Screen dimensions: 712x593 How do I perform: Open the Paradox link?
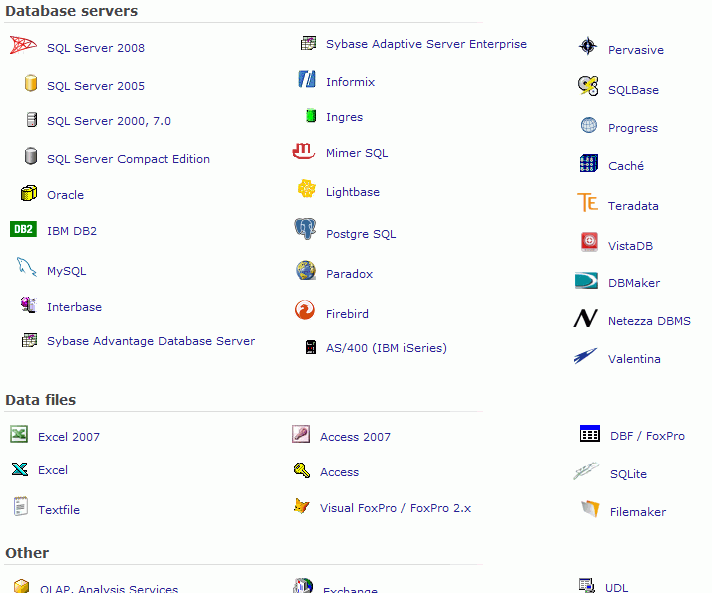pyautogui.click(x=349, y=274)
